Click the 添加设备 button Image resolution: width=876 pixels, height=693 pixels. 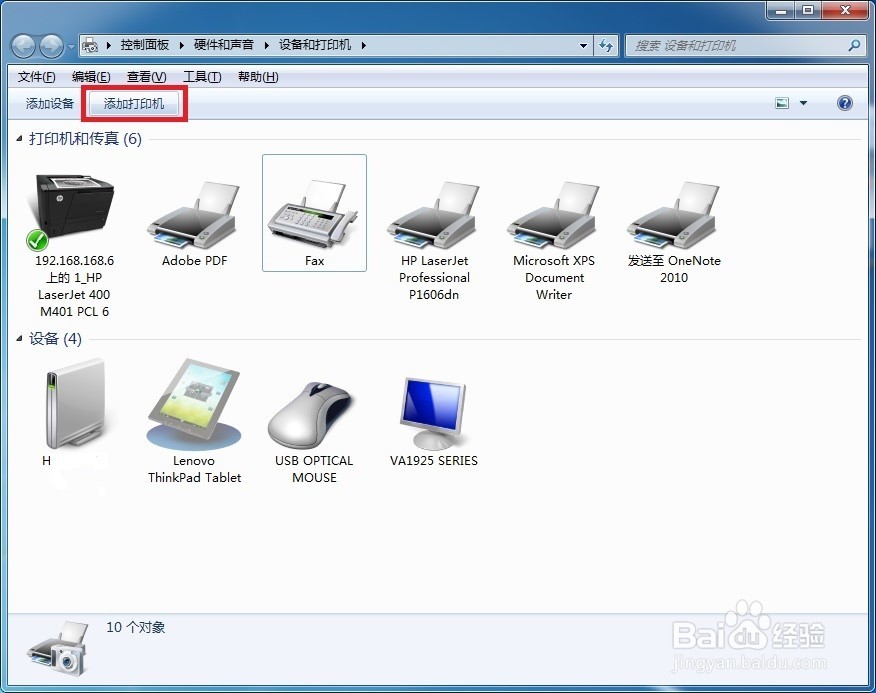coord(50,103)
